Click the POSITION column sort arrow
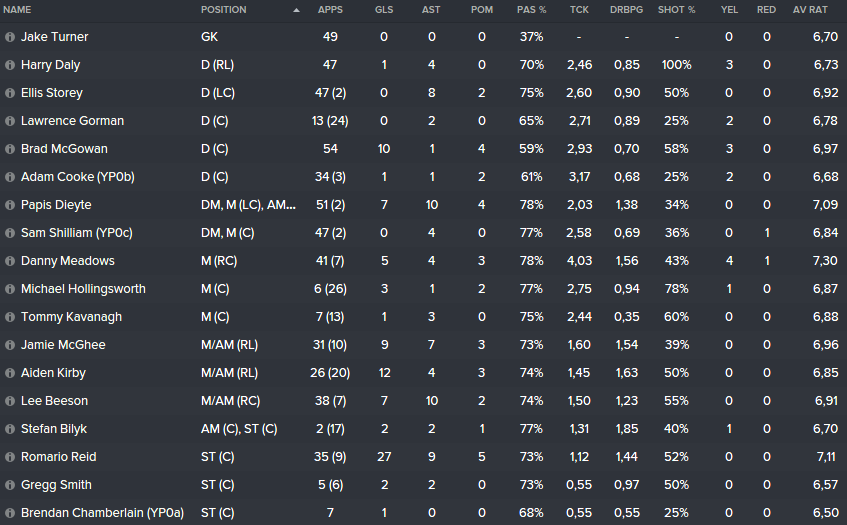847x525 pixels. coord(296,10)
